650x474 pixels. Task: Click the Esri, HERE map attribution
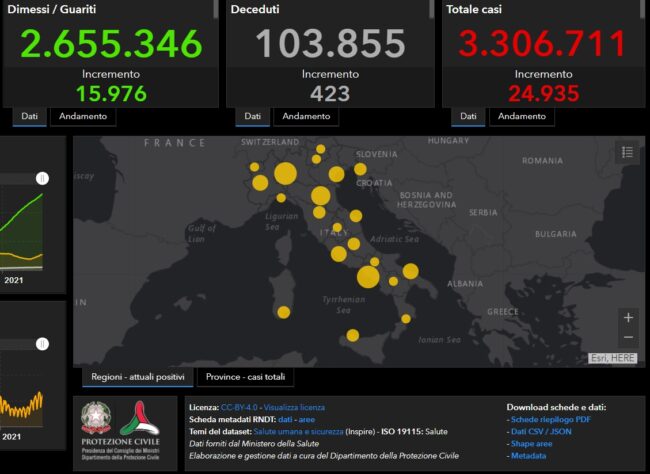pos(612,358)
